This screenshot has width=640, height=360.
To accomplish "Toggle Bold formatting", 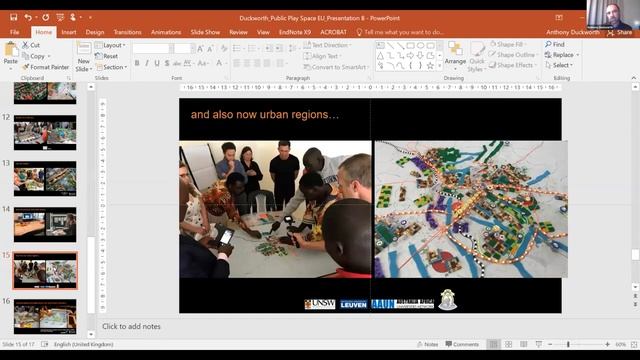I will click(x=137, y=63).
